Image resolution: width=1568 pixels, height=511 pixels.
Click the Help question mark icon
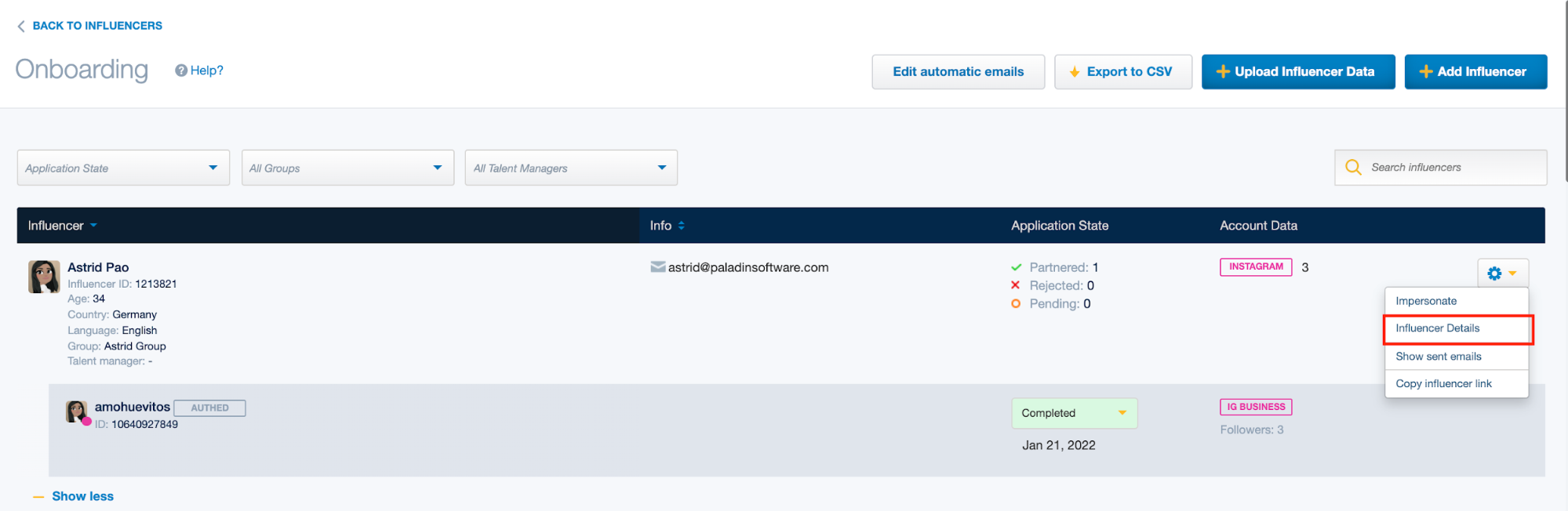[181, 71]
